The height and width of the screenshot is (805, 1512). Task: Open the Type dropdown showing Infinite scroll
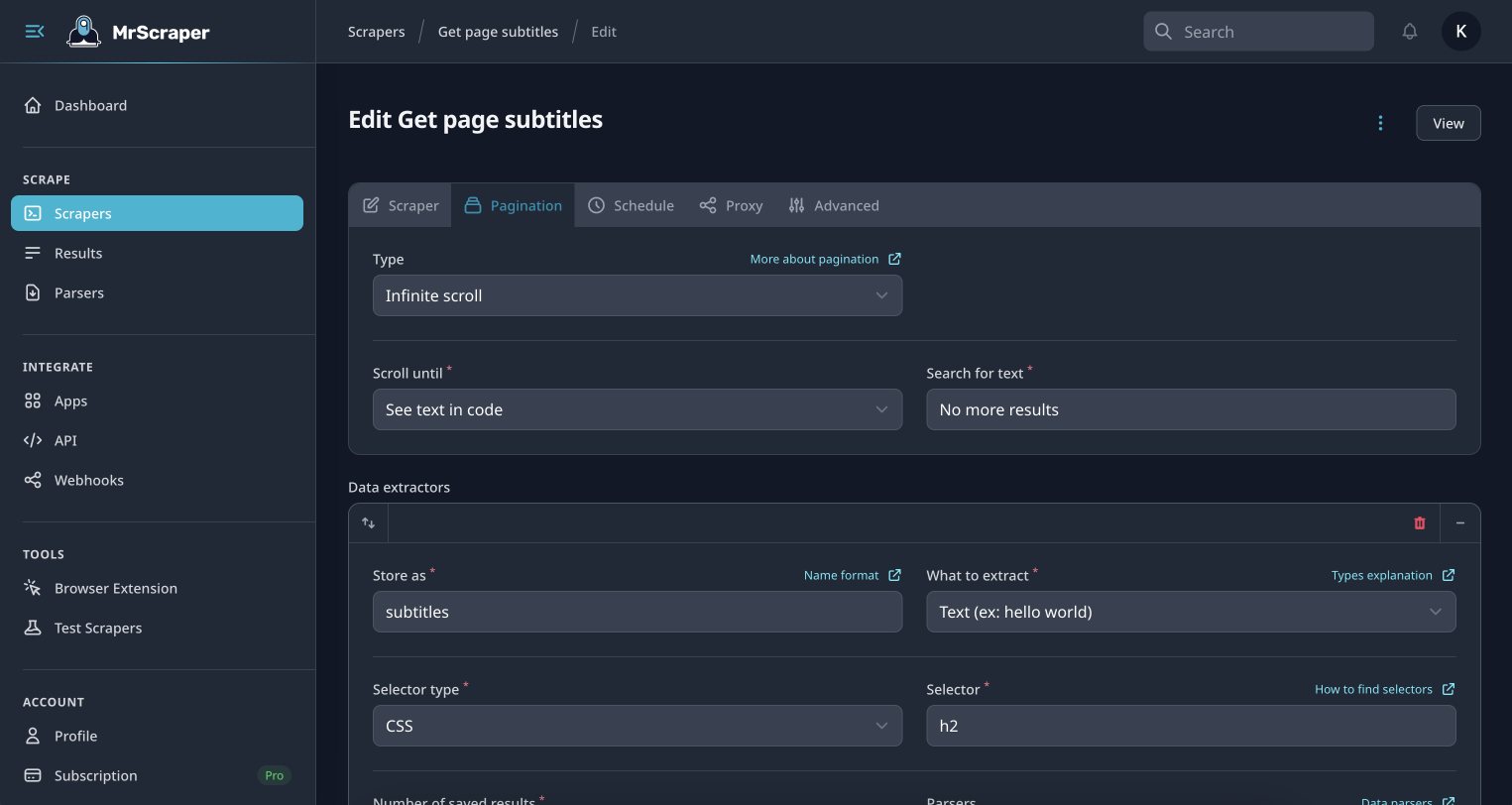click(638, 295)
